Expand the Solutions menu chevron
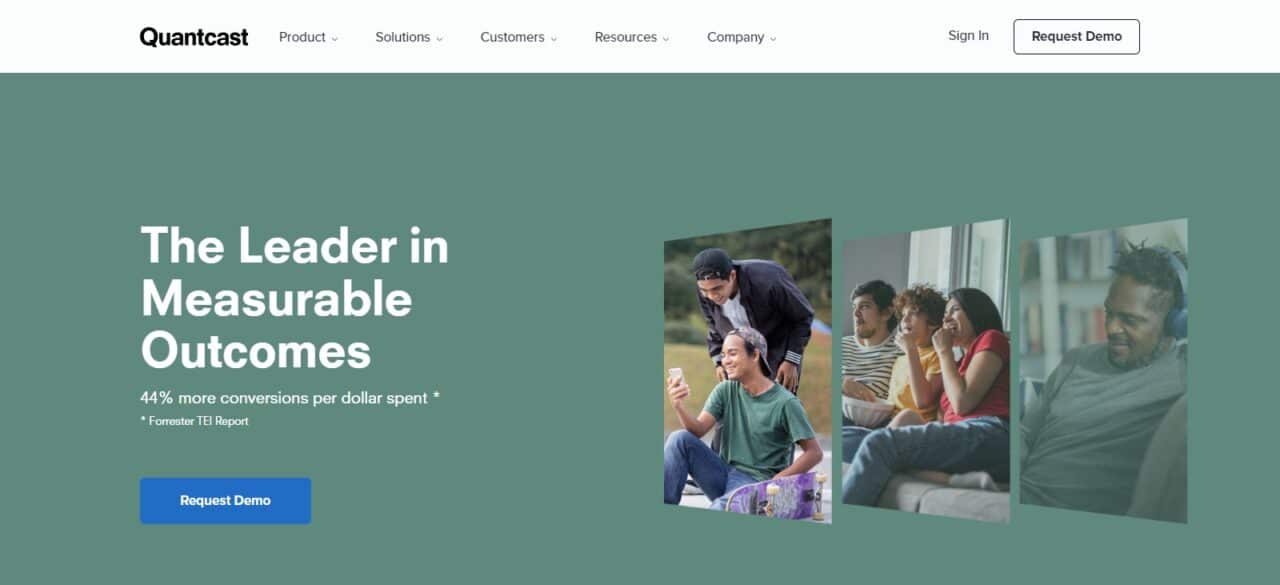This screenshot has height=585, width=1280. click(x=439, y=39)
